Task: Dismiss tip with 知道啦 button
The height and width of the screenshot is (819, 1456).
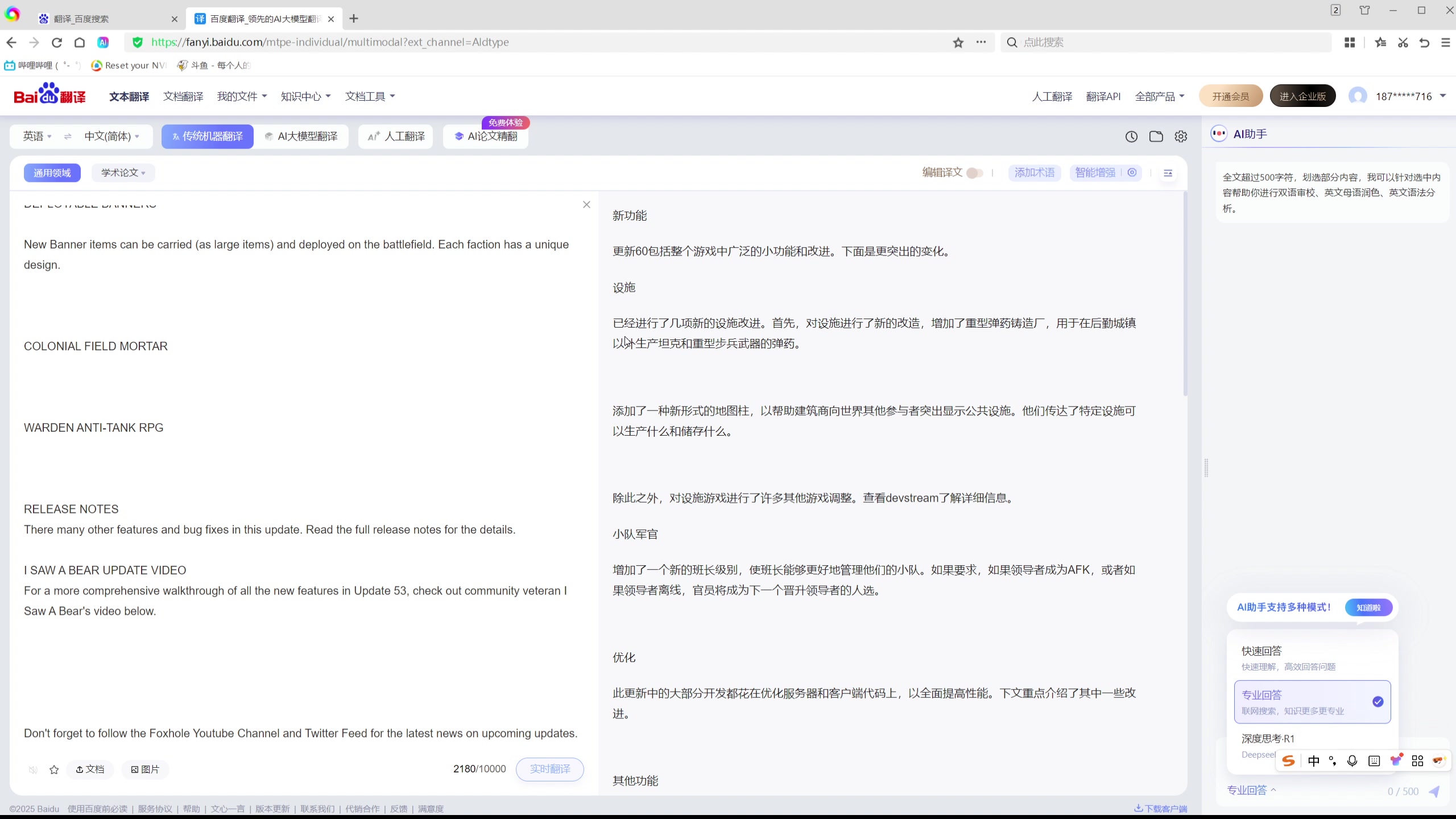Action: [x=1368, y=607]
